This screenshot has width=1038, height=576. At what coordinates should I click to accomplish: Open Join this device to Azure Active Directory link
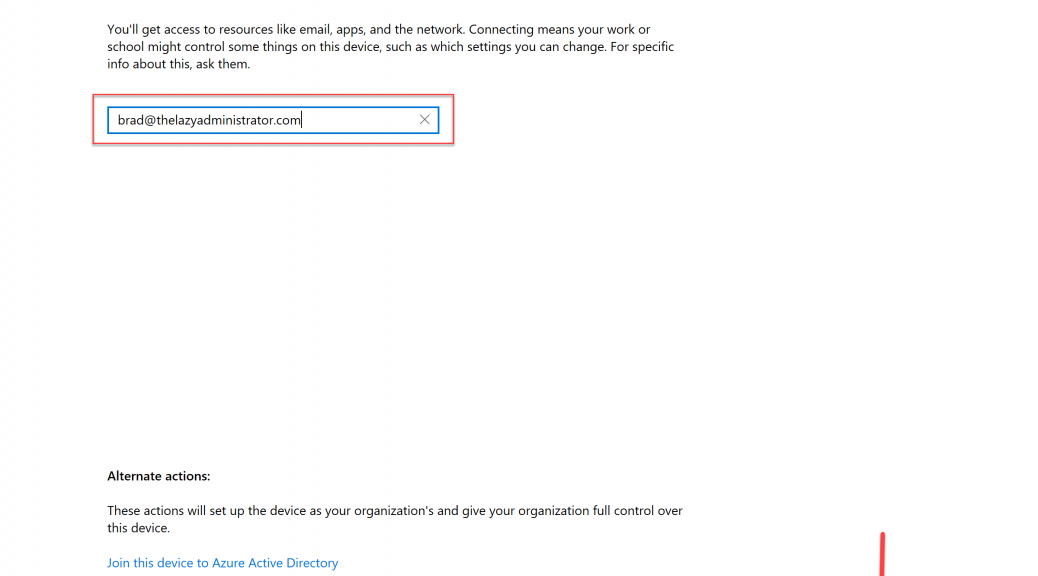222,563
